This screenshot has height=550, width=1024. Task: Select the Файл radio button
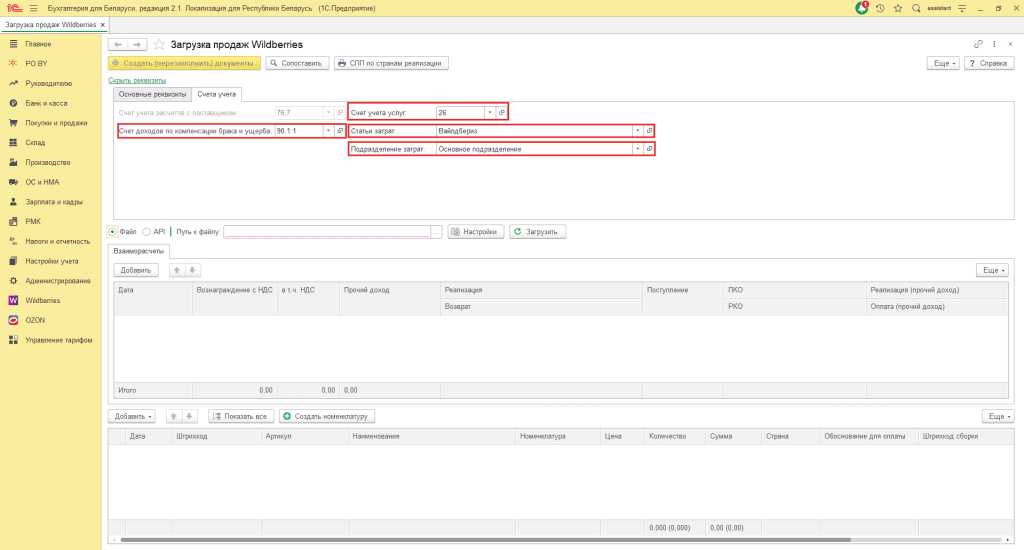tap(112, 231)
